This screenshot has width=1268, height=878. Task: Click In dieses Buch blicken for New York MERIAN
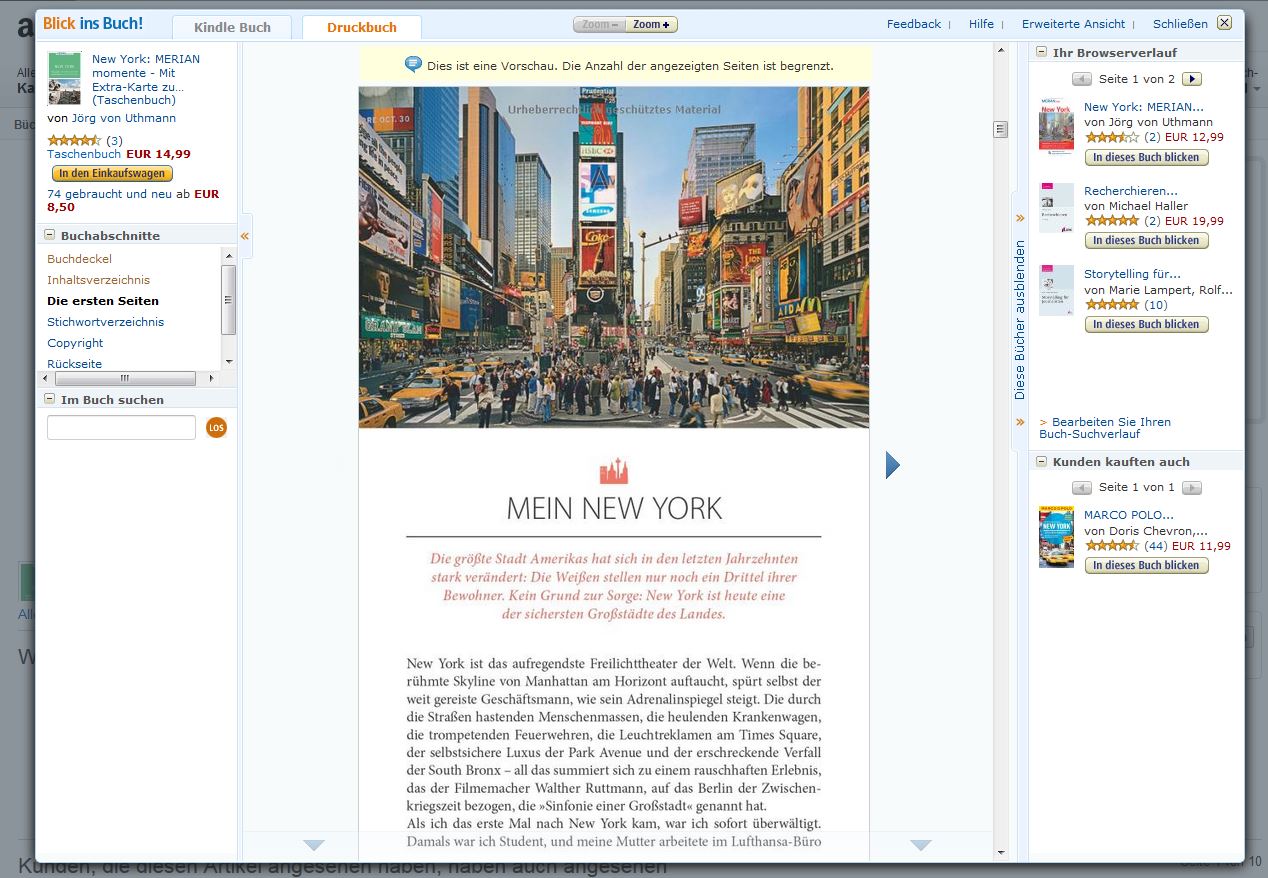[1146, 157]
